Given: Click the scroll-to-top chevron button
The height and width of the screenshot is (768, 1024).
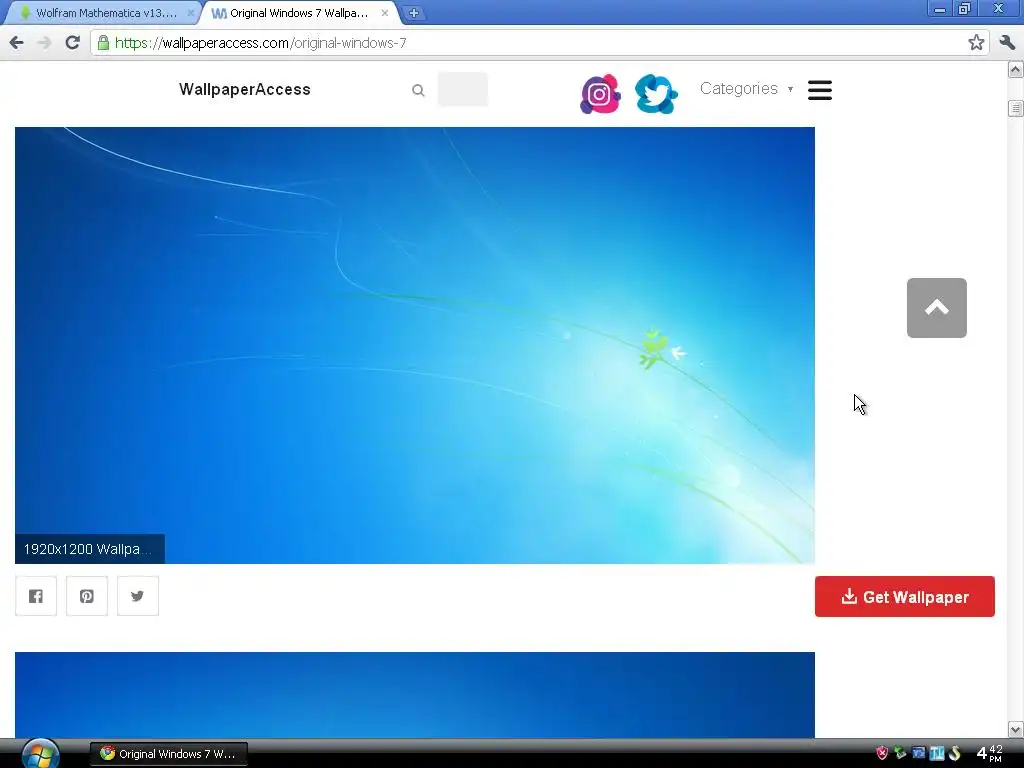Looking at the screenshot, I should [936, 308].
